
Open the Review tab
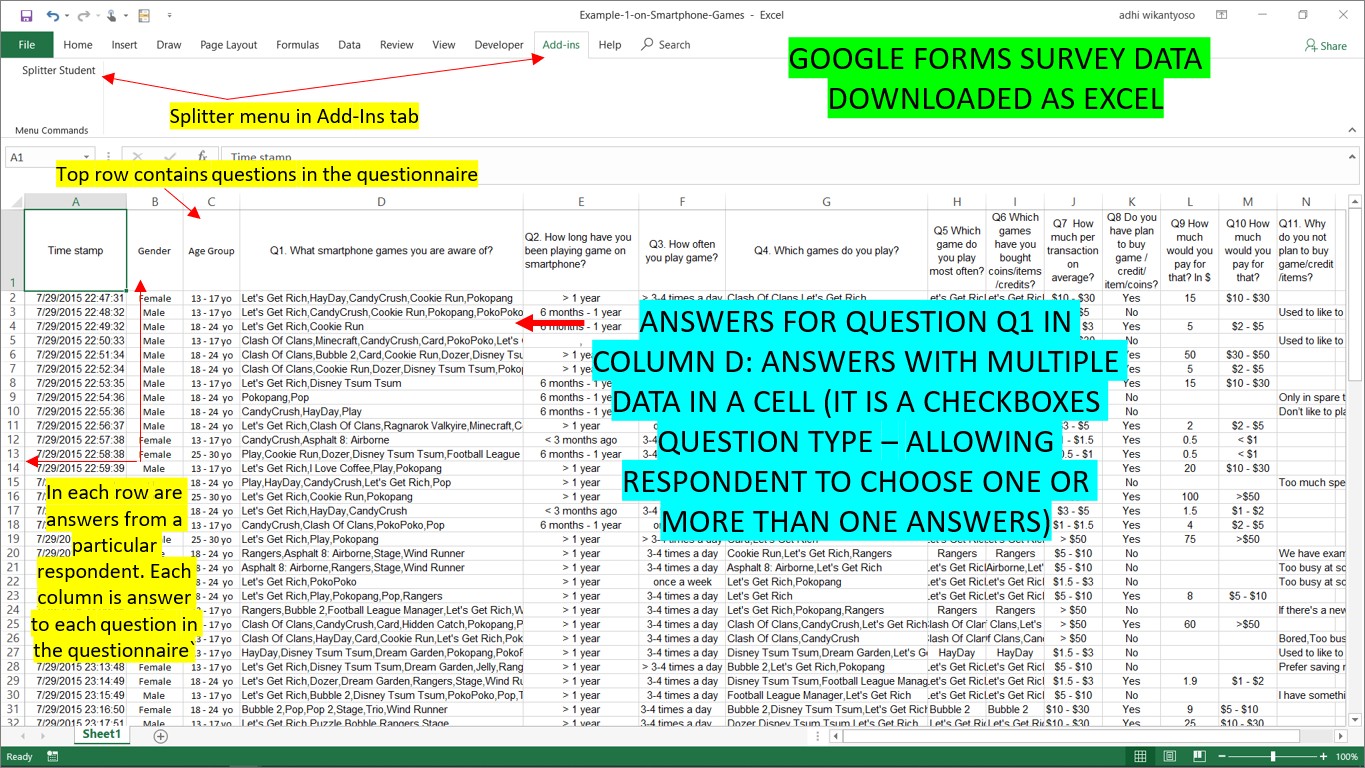point(396,45)
